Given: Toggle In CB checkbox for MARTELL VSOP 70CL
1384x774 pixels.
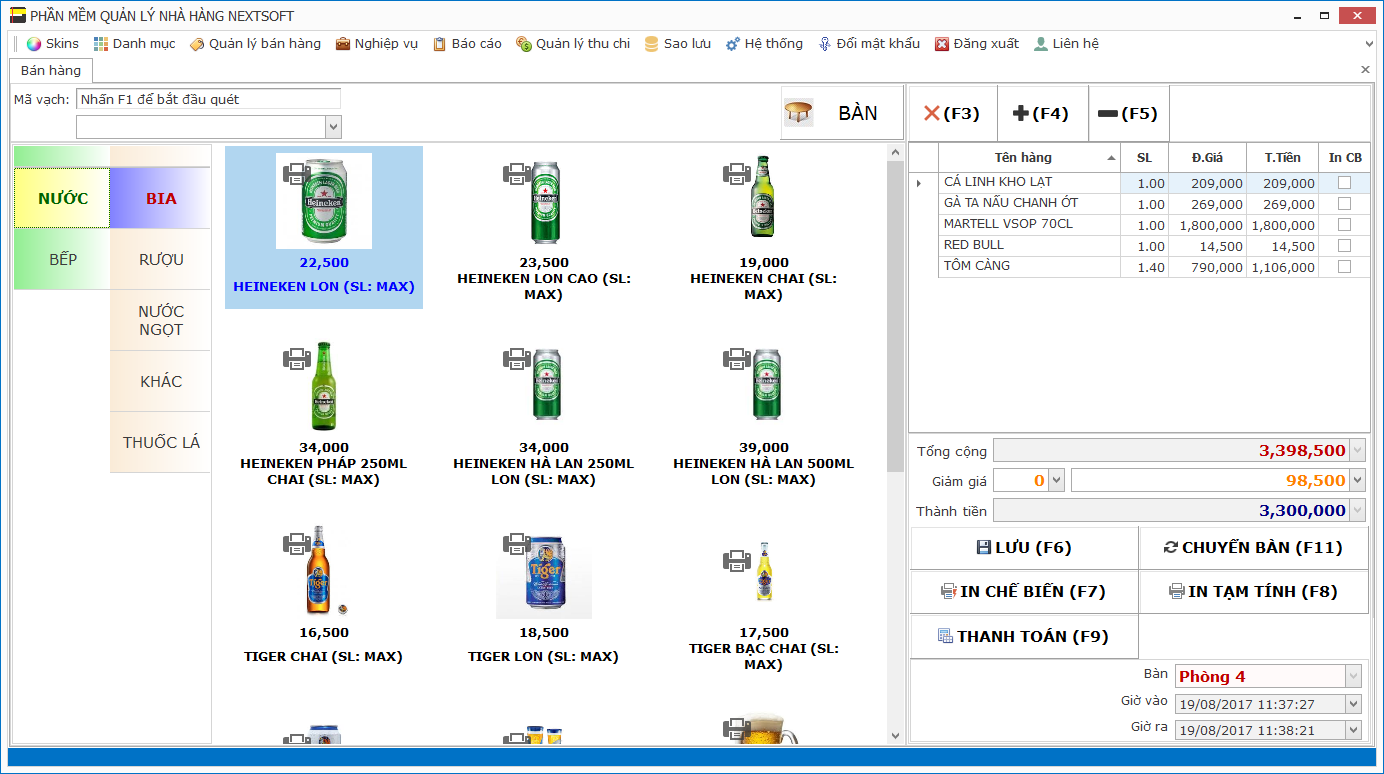Looking at the screenshot, I should tap(1344, 225).
